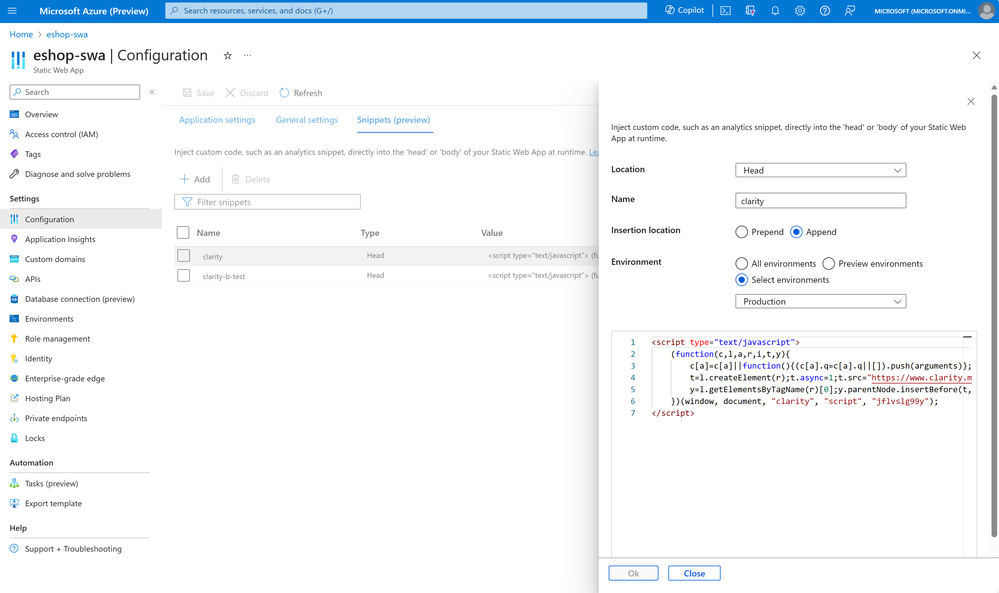The width and height of the screenshot is (999, 593).
Task: Click the Ok button in panel
Action: [633, 573]
